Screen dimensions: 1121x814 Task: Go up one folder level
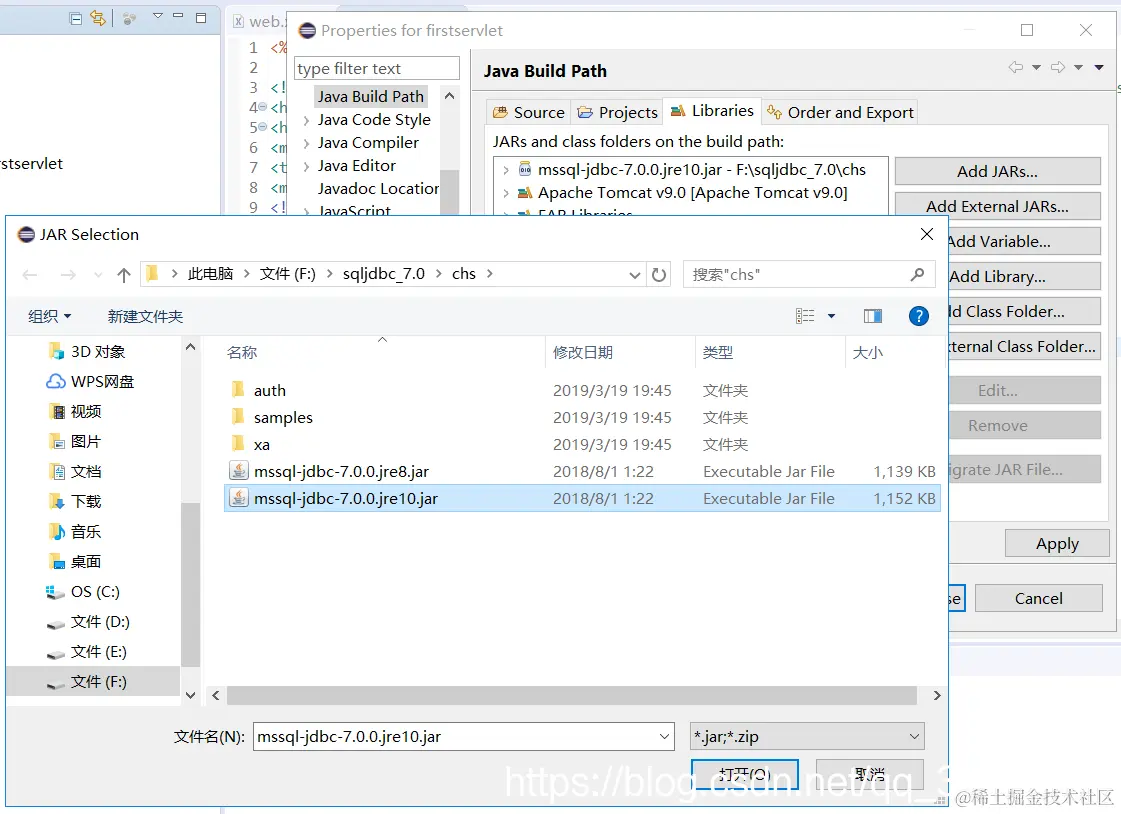(x=124, y=275)
